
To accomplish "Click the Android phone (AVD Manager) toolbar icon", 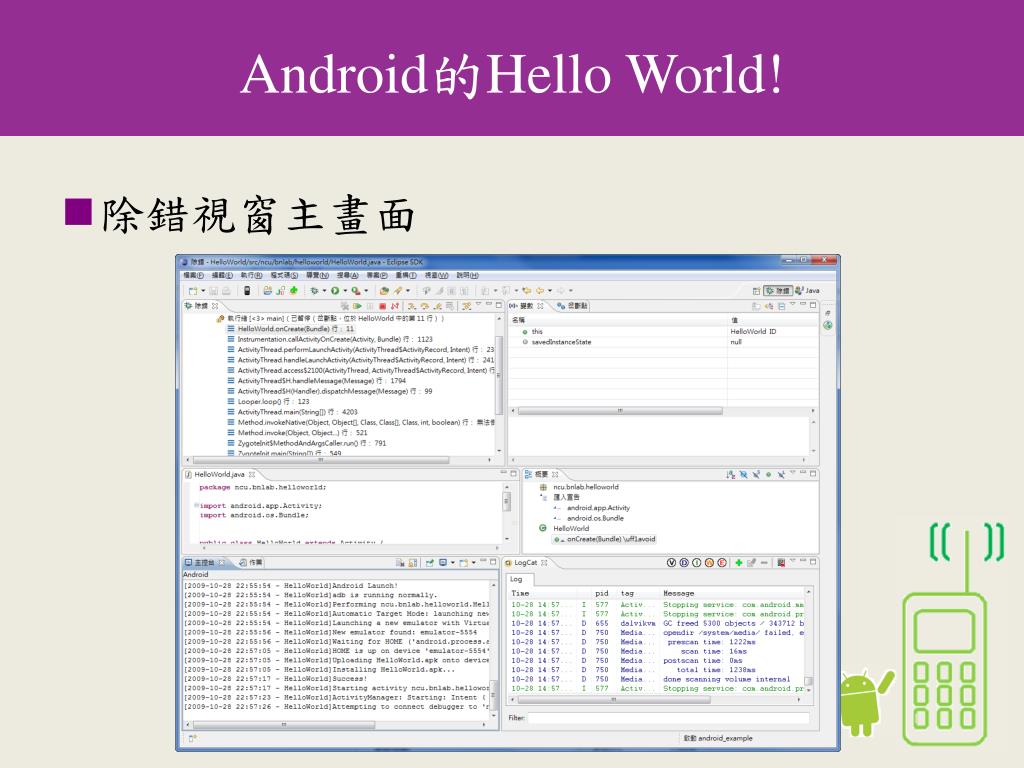I will 247,291.
